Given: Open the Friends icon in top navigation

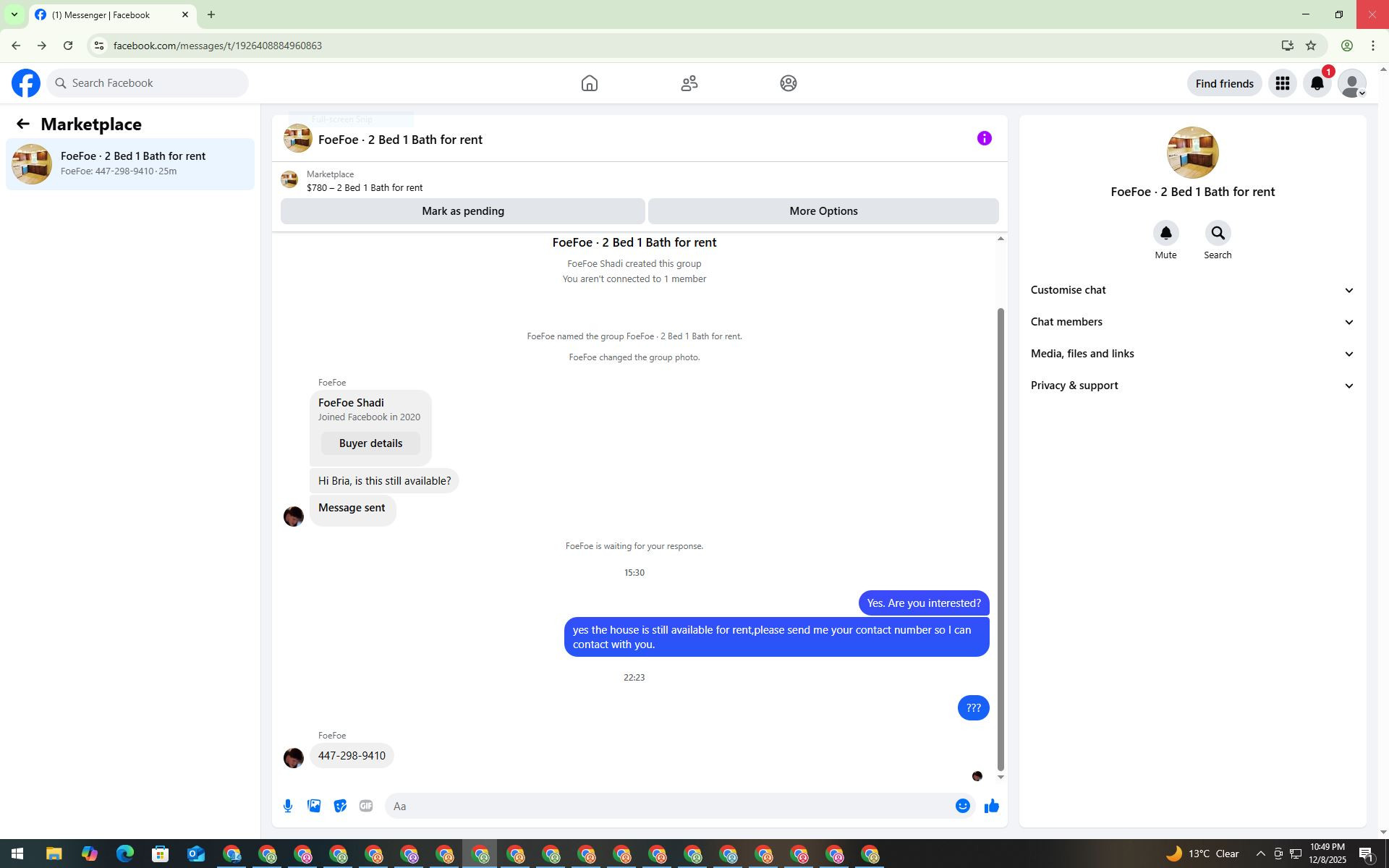Looking at the screenshot, I should (x=689, y=83).
